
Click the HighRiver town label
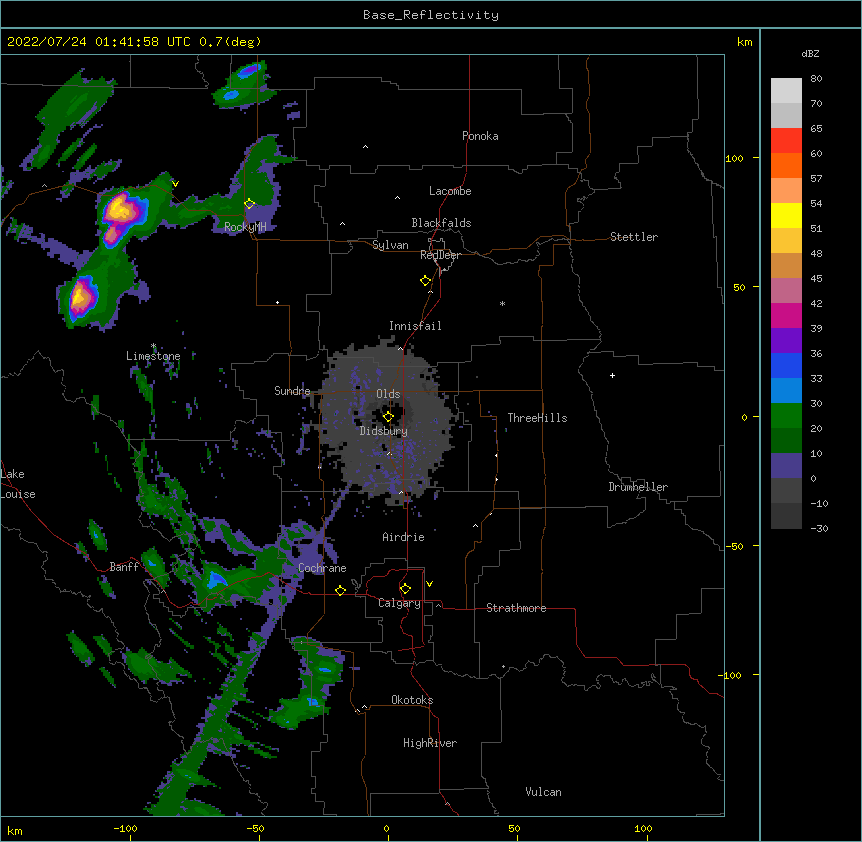pyautogui.click(x=430, y=743)
